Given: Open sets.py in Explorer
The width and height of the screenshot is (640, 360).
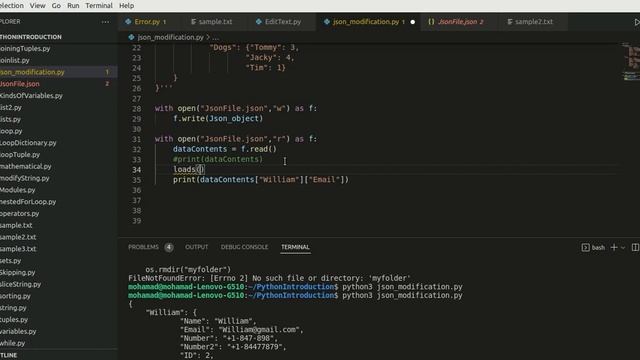Looking at the screenshot, I should tap(59, 260).
